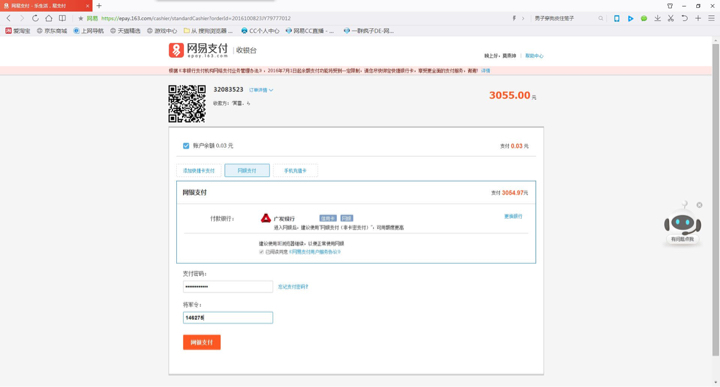
Task: Click the scissors screenshot icon
Action: 671,18
